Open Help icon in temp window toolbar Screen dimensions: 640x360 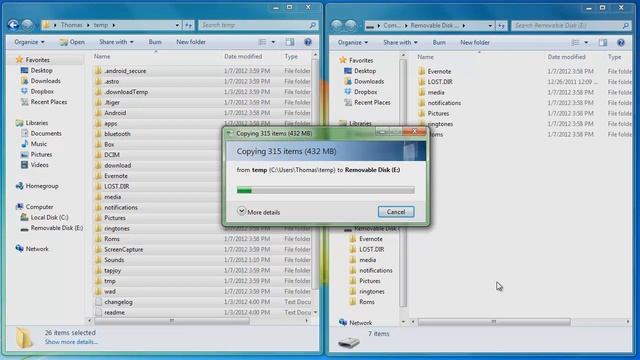(308, 42)
